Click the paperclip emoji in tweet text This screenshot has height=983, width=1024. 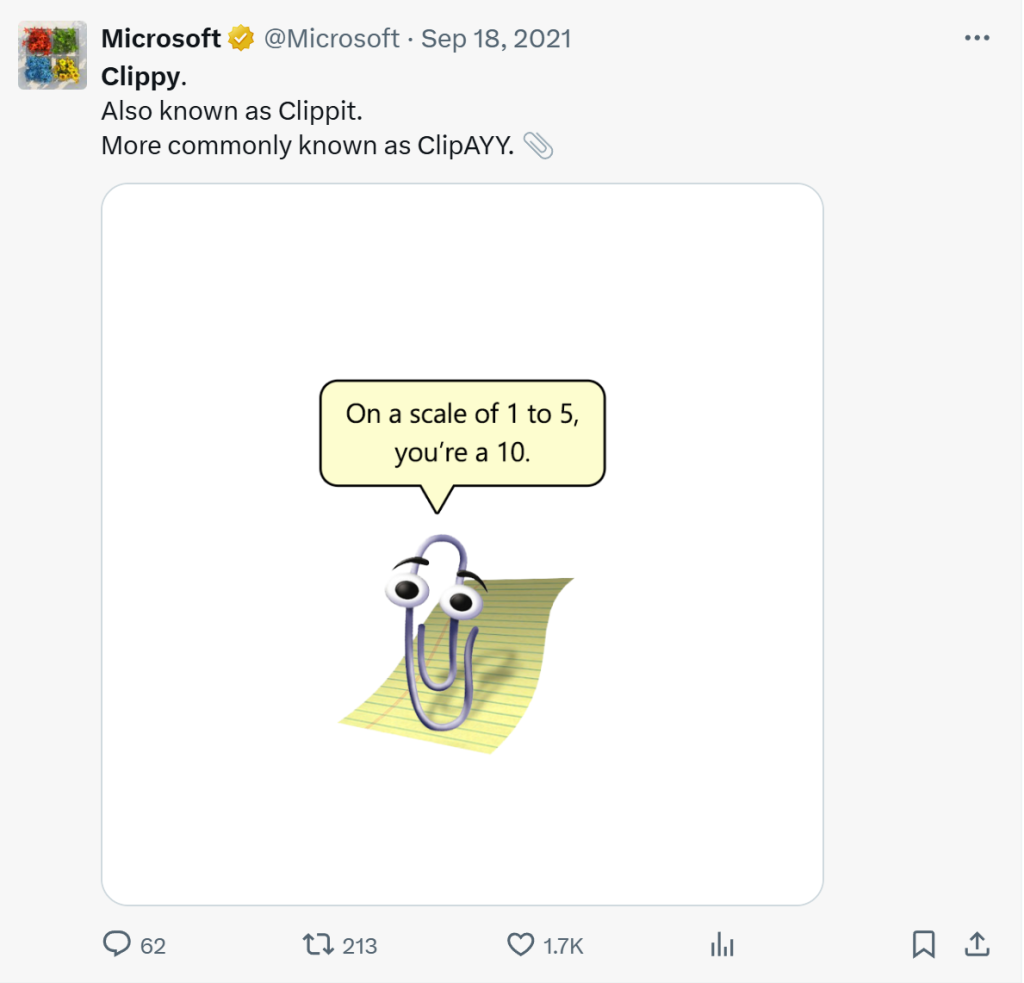tap(538, 146)
